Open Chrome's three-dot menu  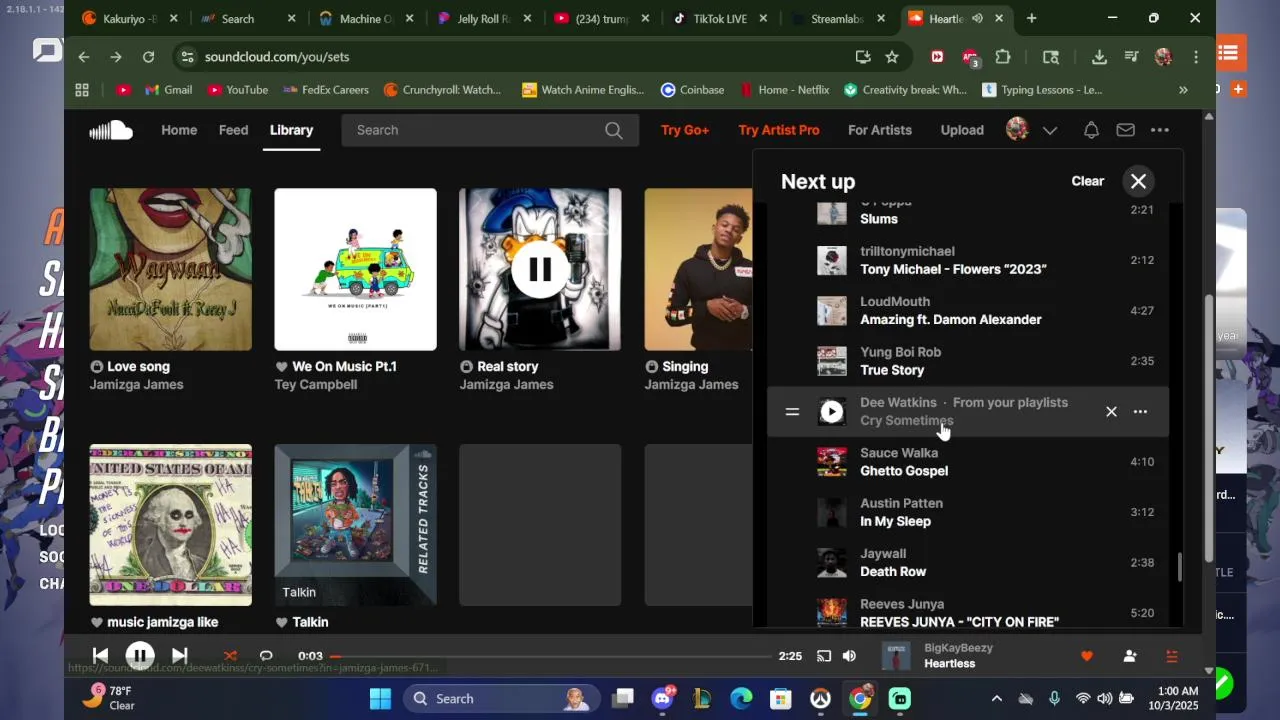pos(1196,57)
